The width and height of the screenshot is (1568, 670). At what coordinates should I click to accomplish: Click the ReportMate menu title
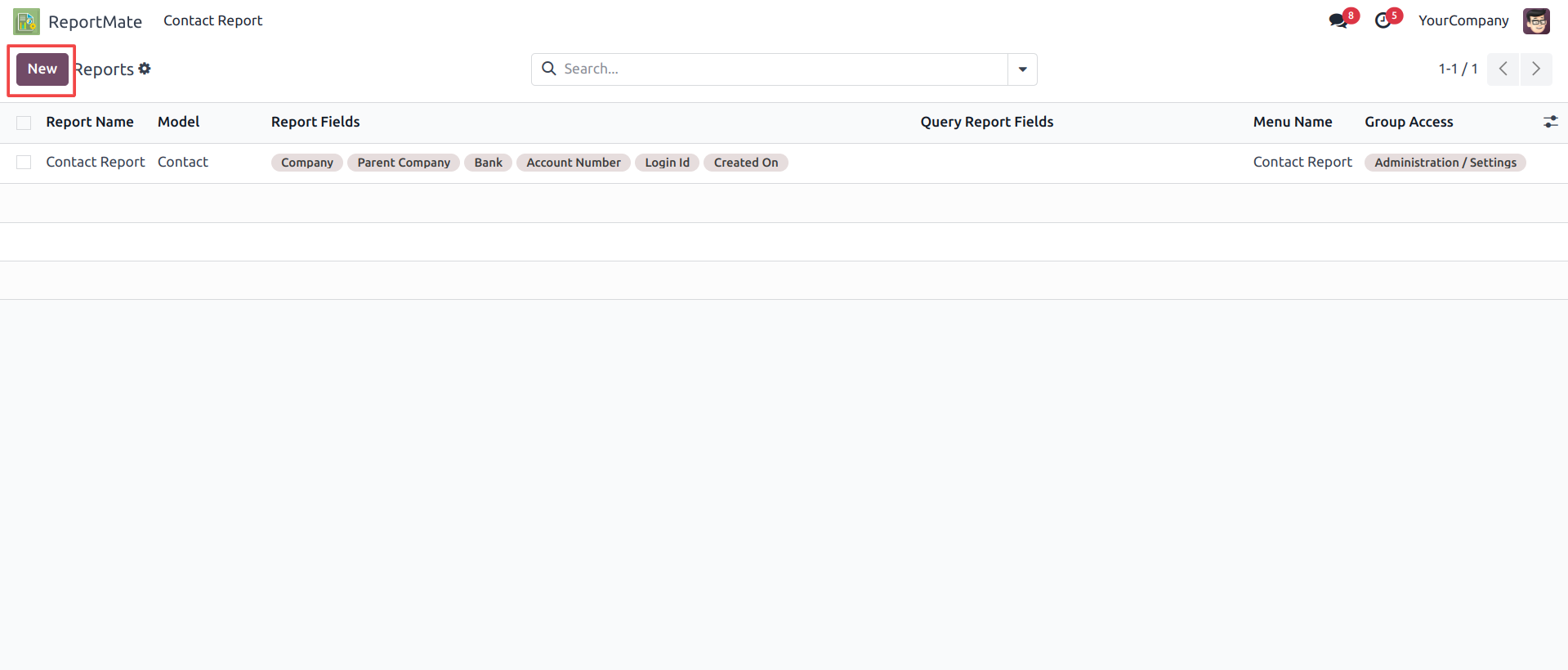(95, 21)
